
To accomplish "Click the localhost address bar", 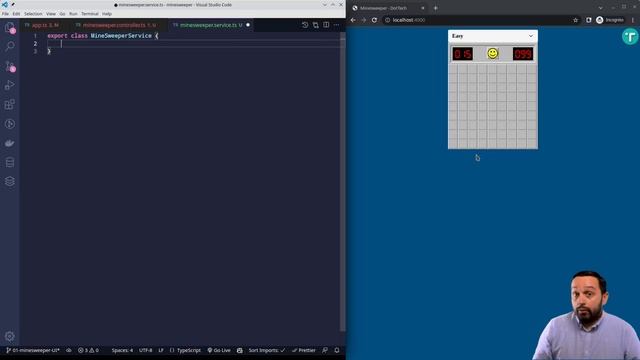I will (x=478, y=20).
